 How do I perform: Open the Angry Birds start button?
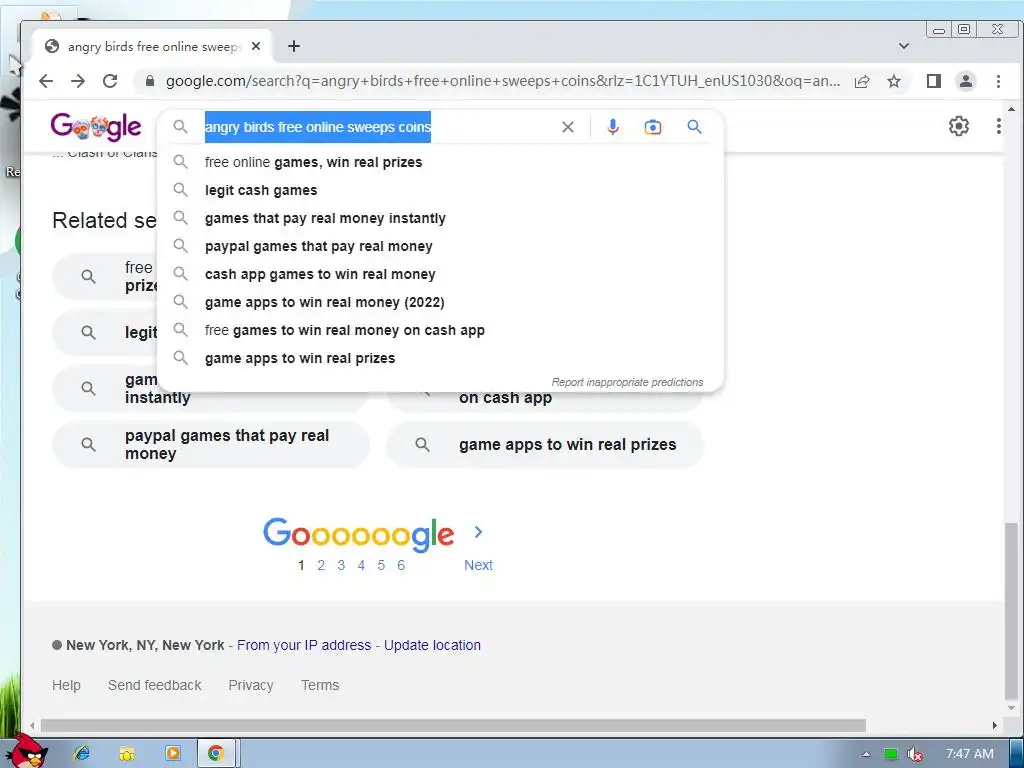pos(28,752)
